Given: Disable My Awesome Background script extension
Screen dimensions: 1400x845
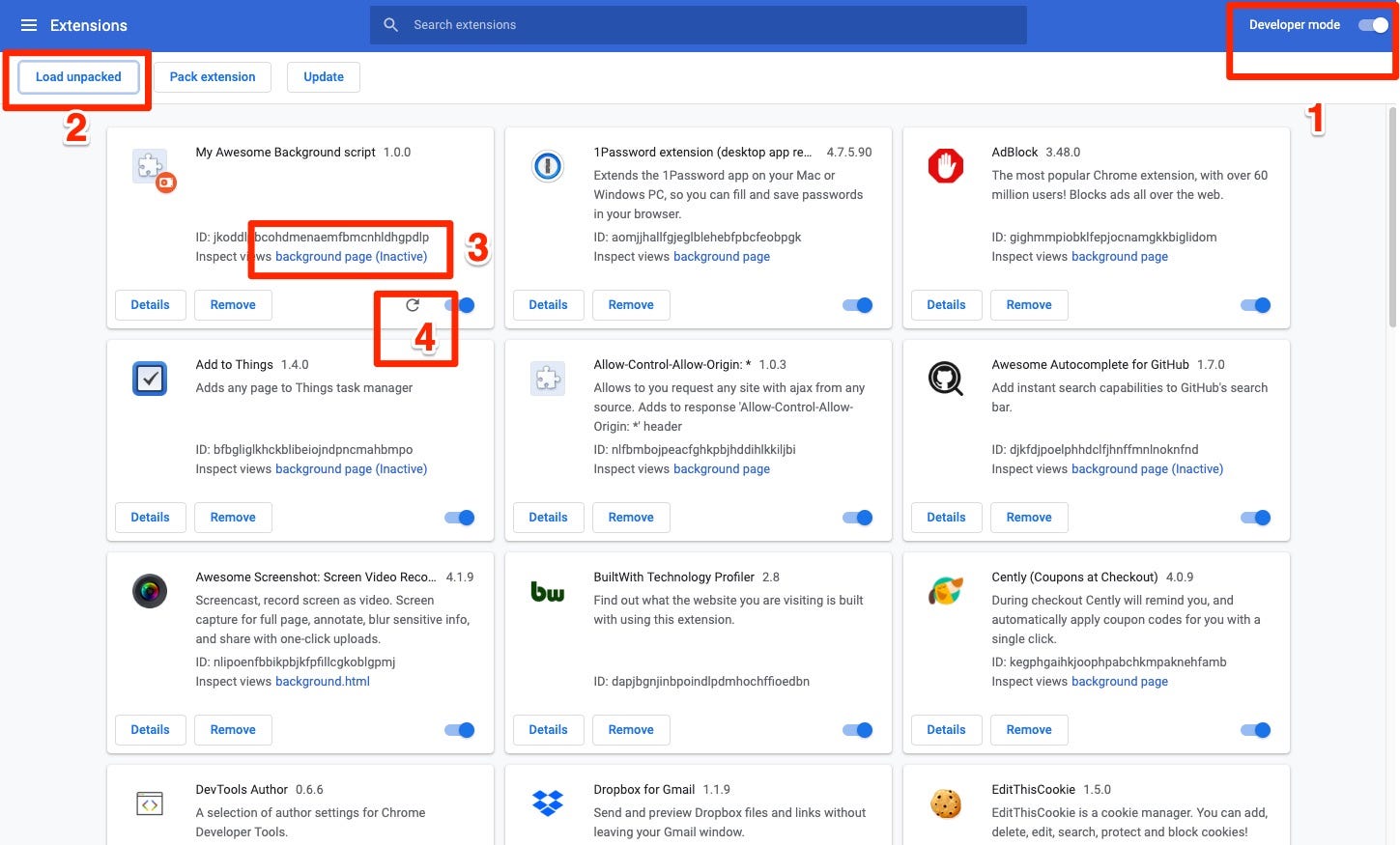Looking at the screenshot, I should click(461, 305).
